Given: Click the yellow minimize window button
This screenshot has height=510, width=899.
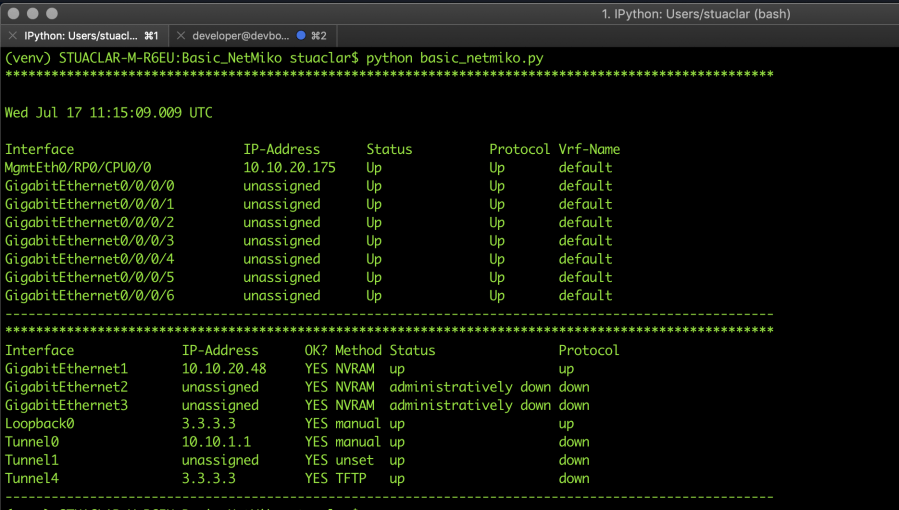Looking at the screenshot, I should (33, 13).
